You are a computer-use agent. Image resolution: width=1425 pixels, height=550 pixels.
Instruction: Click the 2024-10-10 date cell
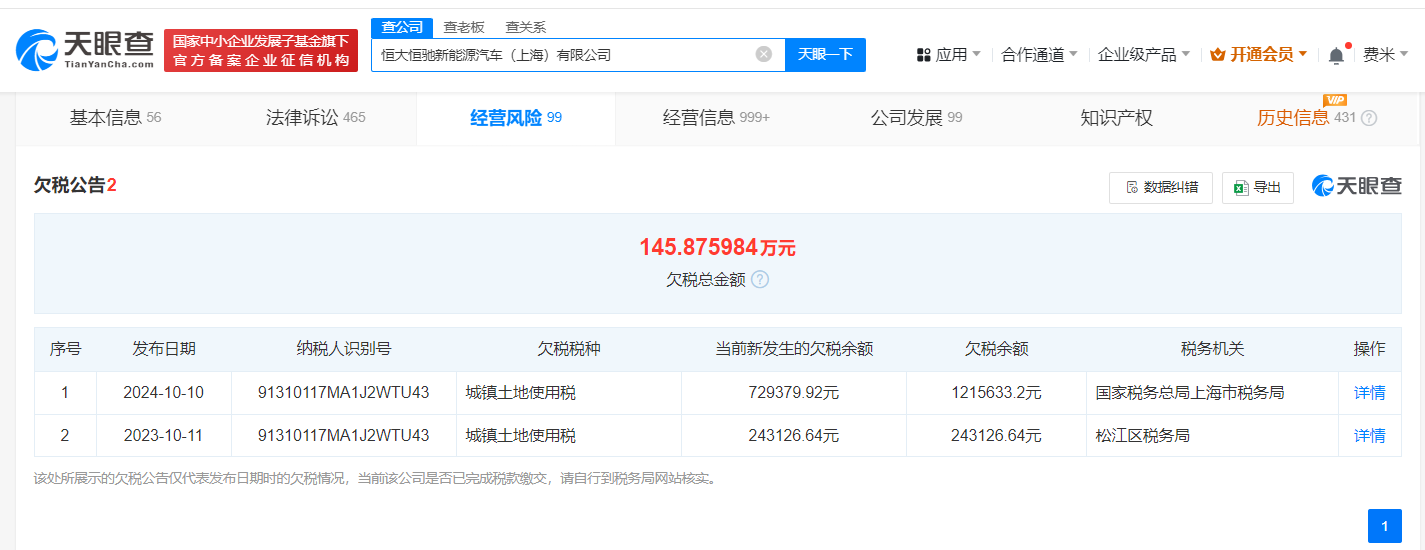(x=163, y=393)
